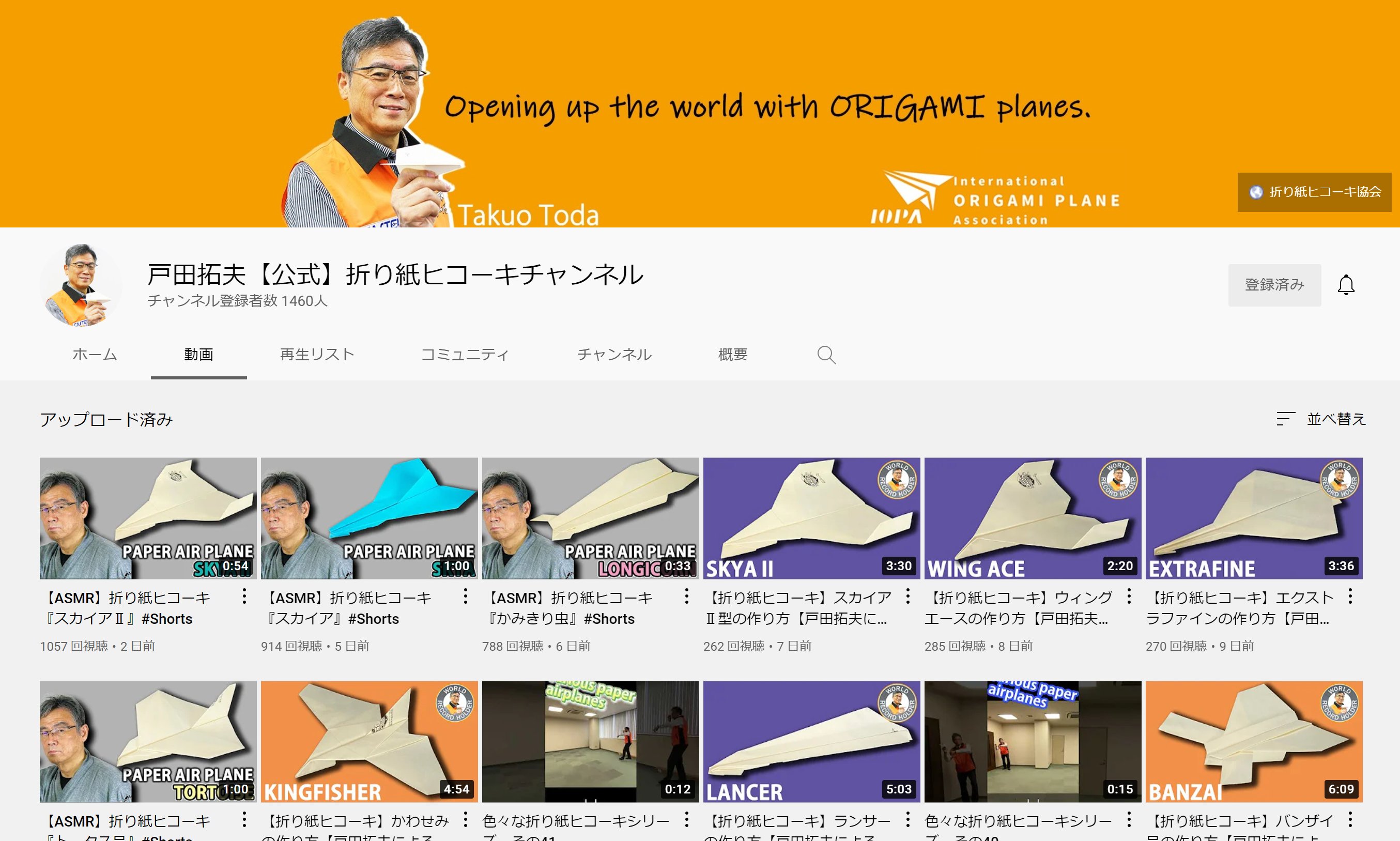Screen dimensions: 1400x841
Task: Switch to the ホーム tab
Action: click(x=95, y=355)
